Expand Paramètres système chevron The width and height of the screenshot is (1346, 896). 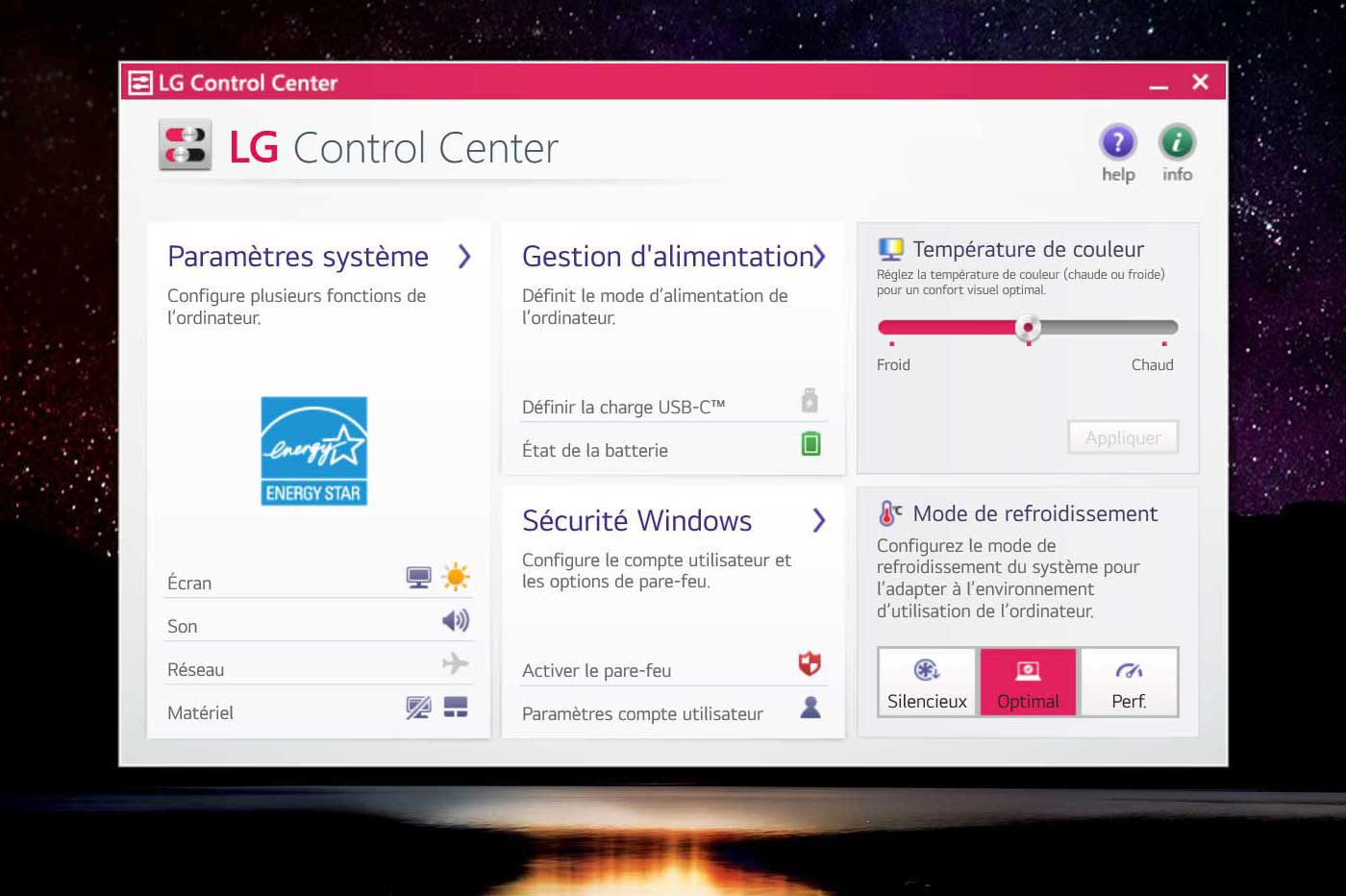coord(464,257)
